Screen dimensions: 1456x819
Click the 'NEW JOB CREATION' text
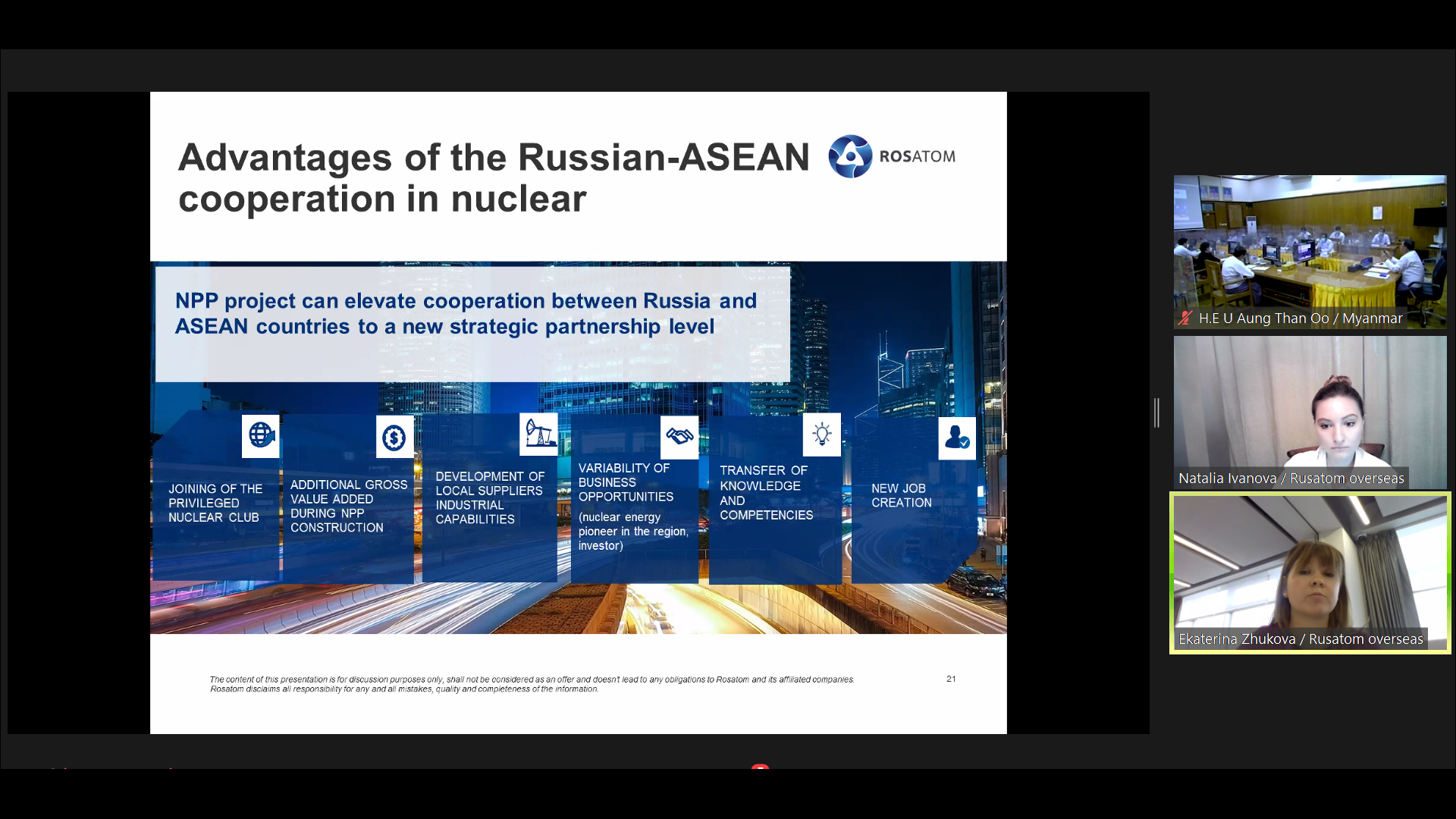point(901,496)
